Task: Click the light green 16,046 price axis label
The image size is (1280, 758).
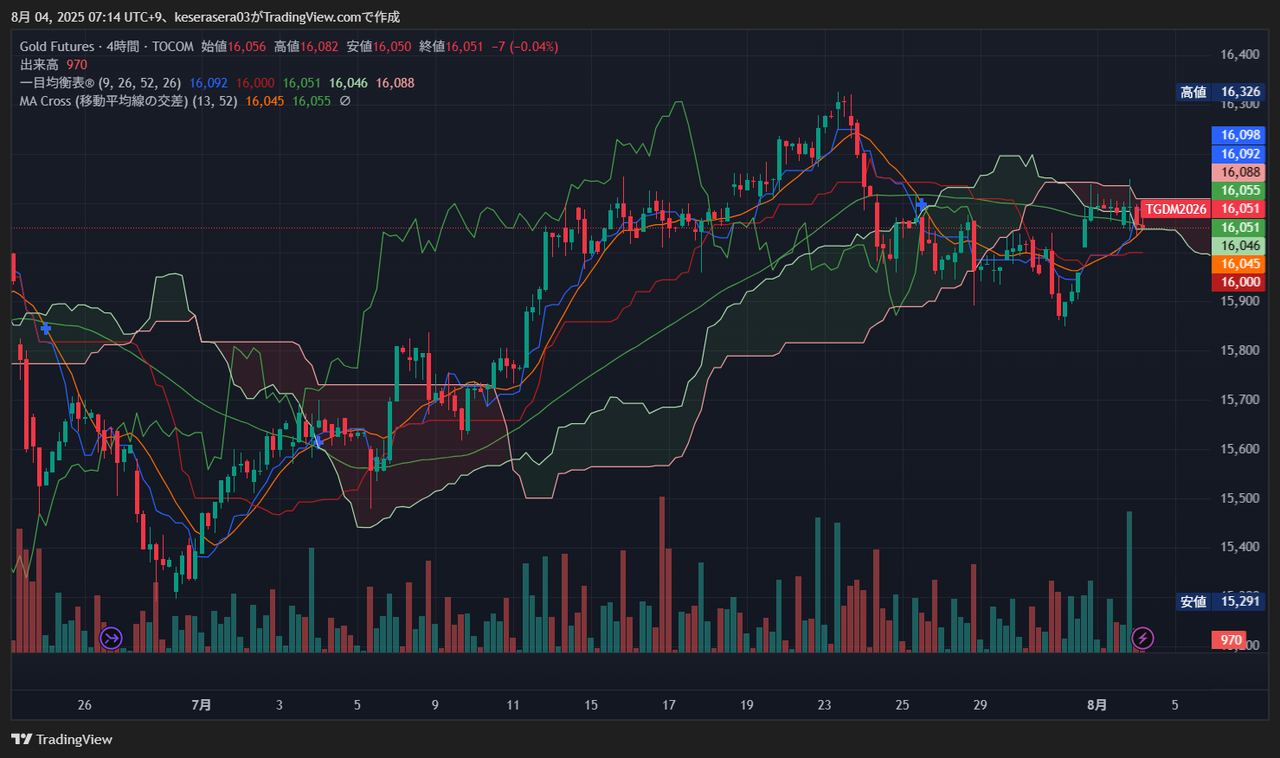Action: (1241, 246)
